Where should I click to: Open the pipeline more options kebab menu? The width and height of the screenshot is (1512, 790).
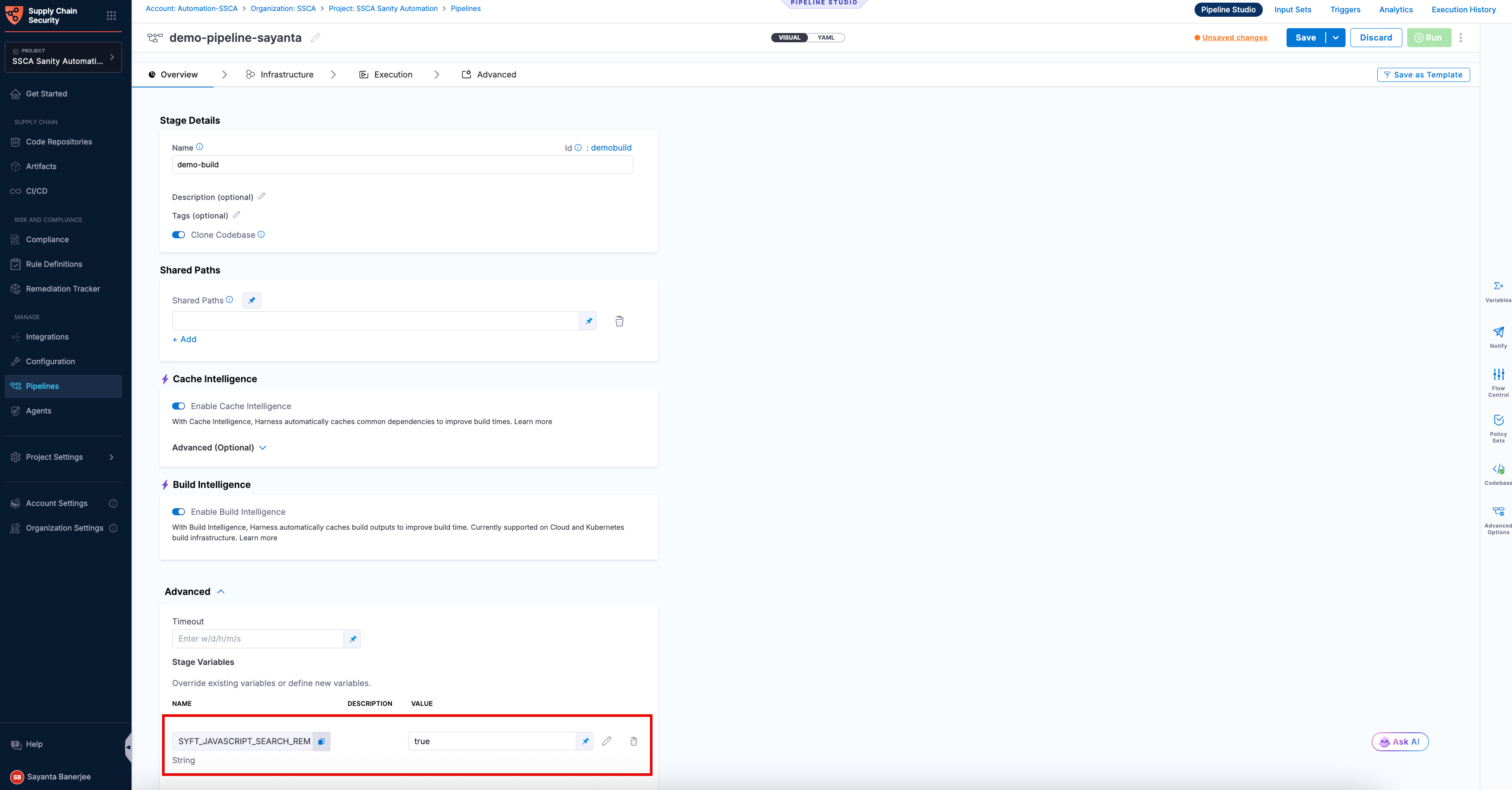click(x=1461, y=37)
